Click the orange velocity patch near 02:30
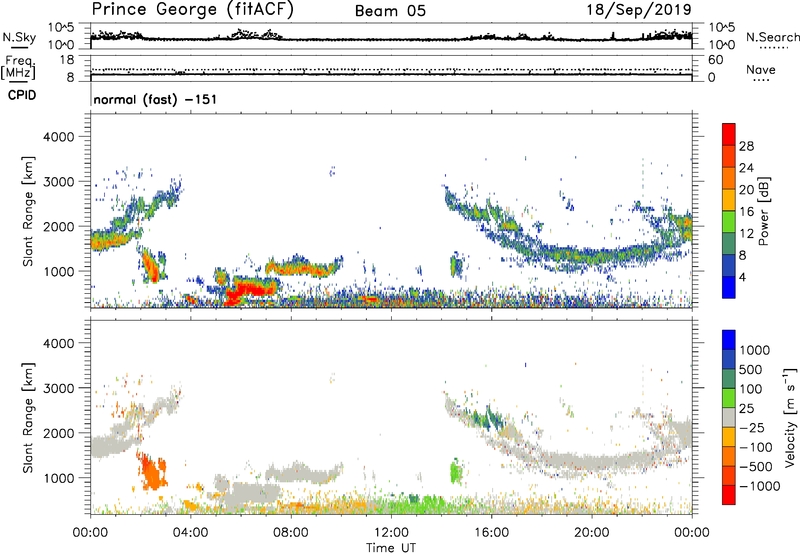 (152, 472)
